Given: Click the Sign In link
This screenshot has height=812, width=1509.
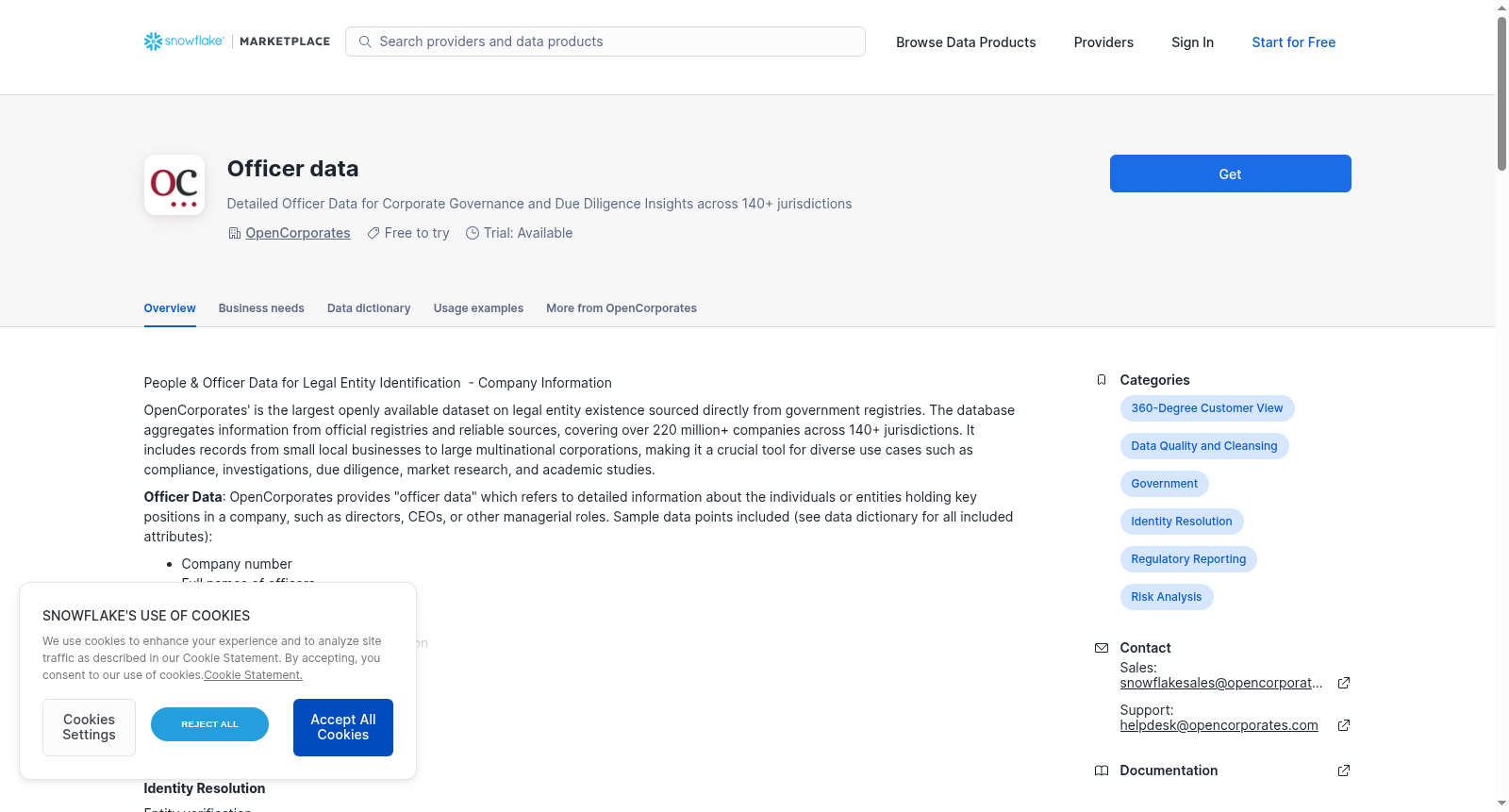Looking at the screenshot, I should [1192, 42].
